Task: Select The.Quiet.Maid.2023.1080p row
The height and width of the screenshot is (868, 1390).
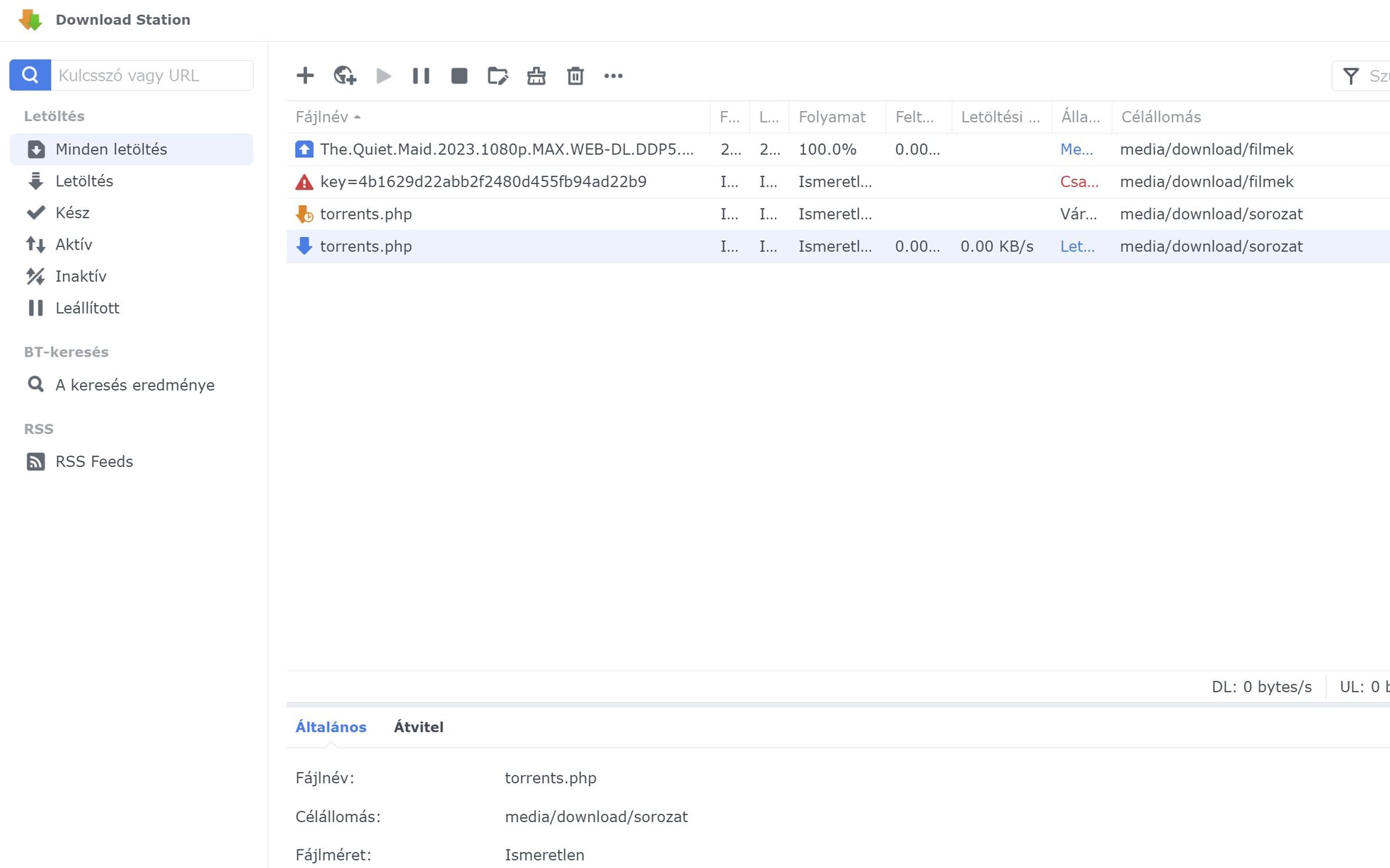Action: click(838, 149)
